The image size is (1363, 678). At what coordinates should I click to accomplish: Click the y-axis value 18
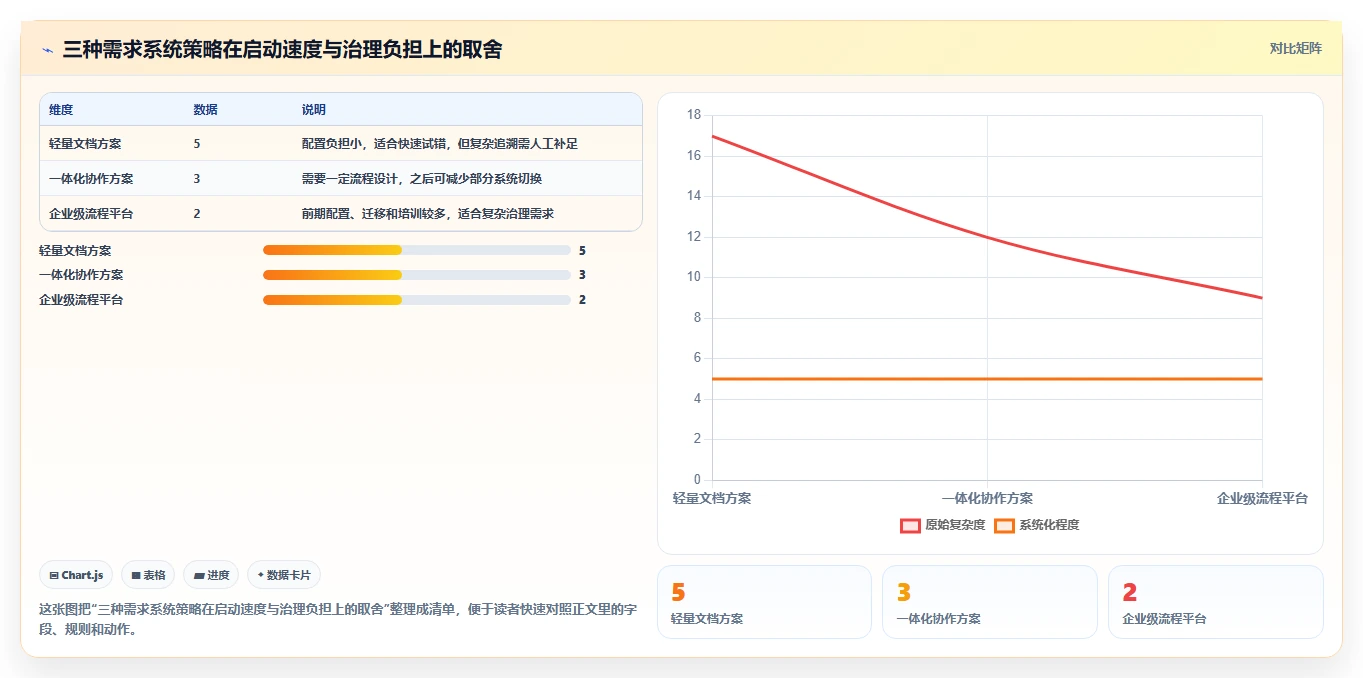(694, 115)
